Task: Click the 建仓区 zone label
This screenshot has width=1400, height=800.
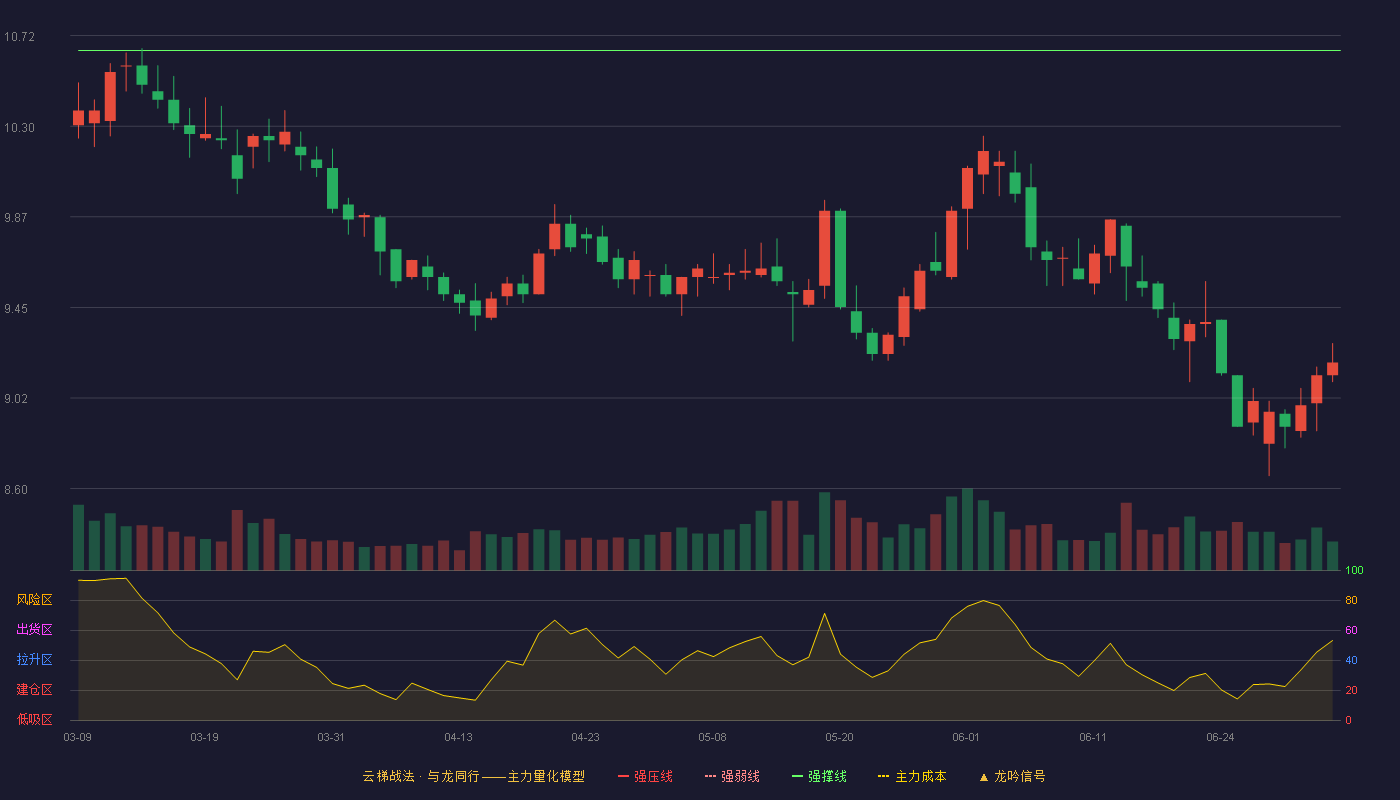Action: tap(35, 690)
